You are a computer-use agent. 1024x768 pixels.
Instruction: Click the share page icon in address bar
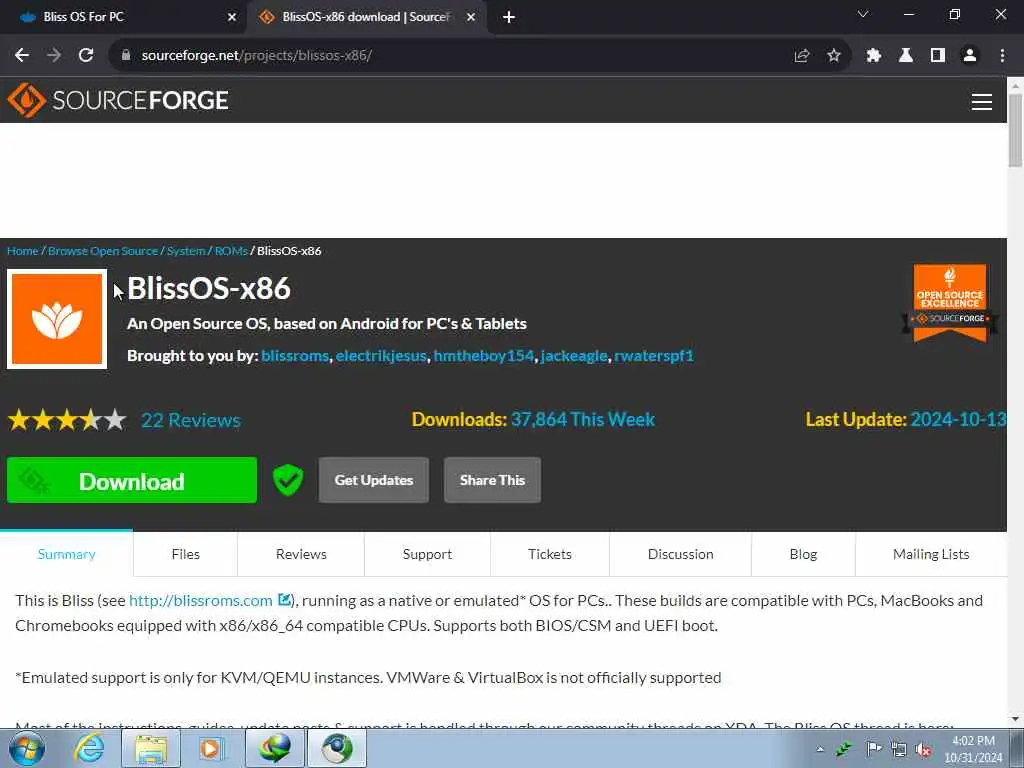pyautogui.click(x=802, y=56)
